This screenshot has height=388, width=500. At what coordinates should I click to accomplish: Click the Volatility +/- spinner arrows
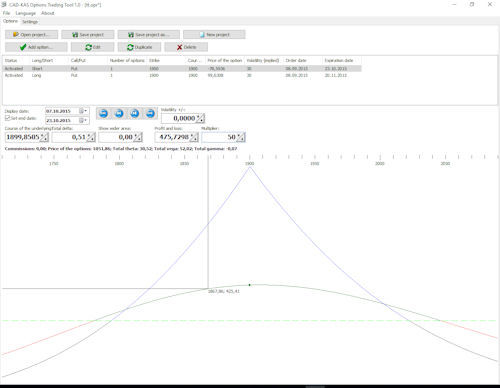200,118
